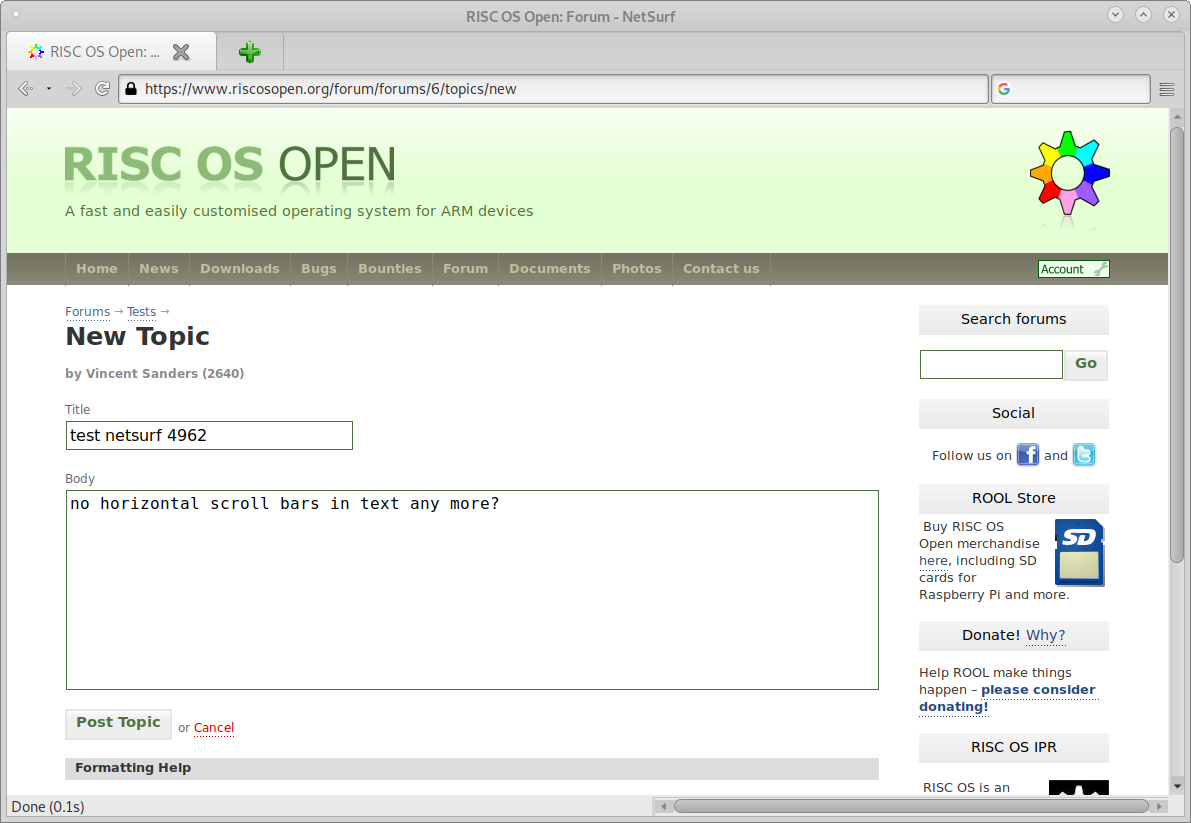The image size is (1191, 823).
Task: Click the SD card store image
Action: tap(1079, 552)
